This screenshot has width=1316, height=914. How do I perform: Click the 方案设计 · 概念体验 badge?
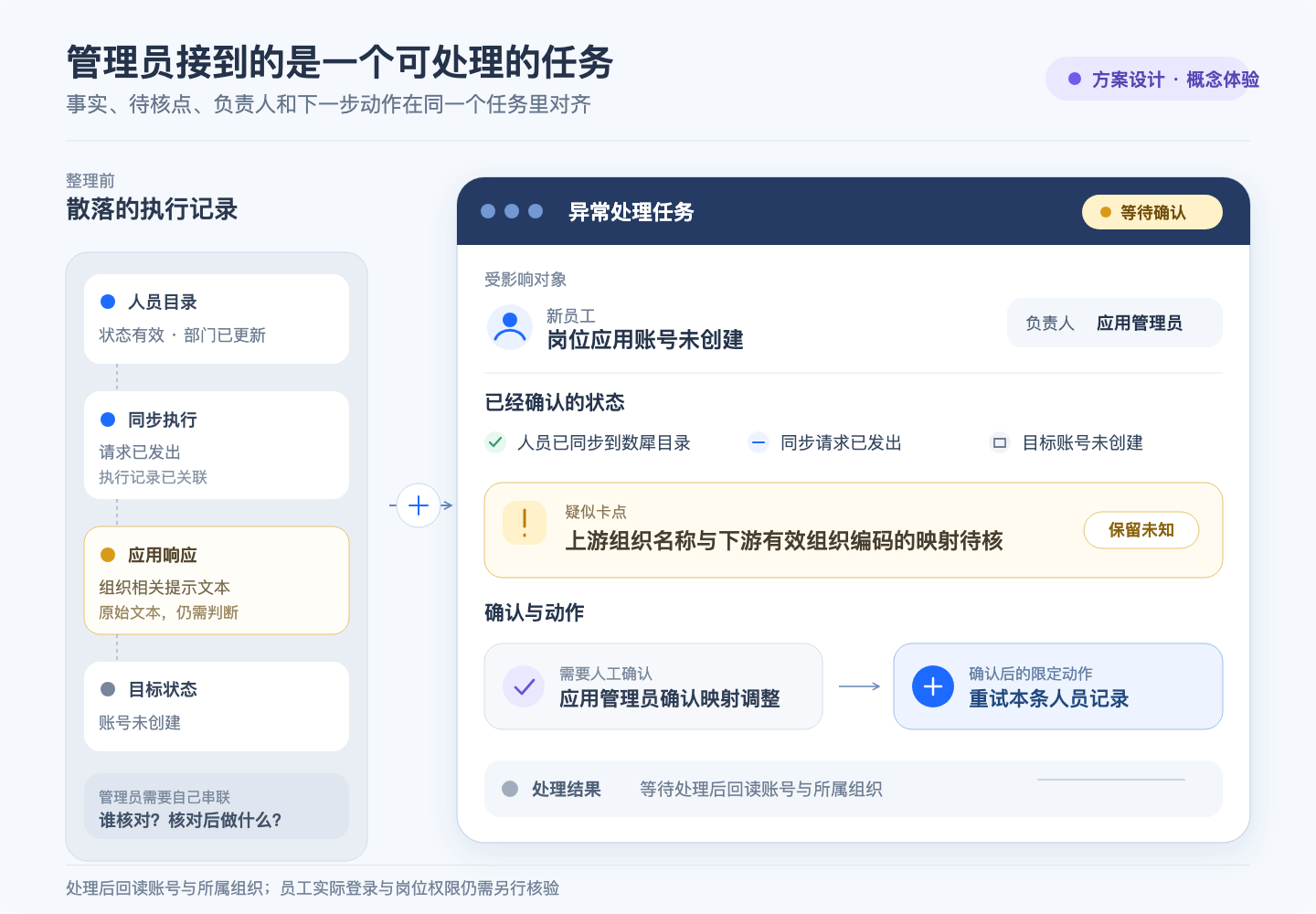point(1148,80)
